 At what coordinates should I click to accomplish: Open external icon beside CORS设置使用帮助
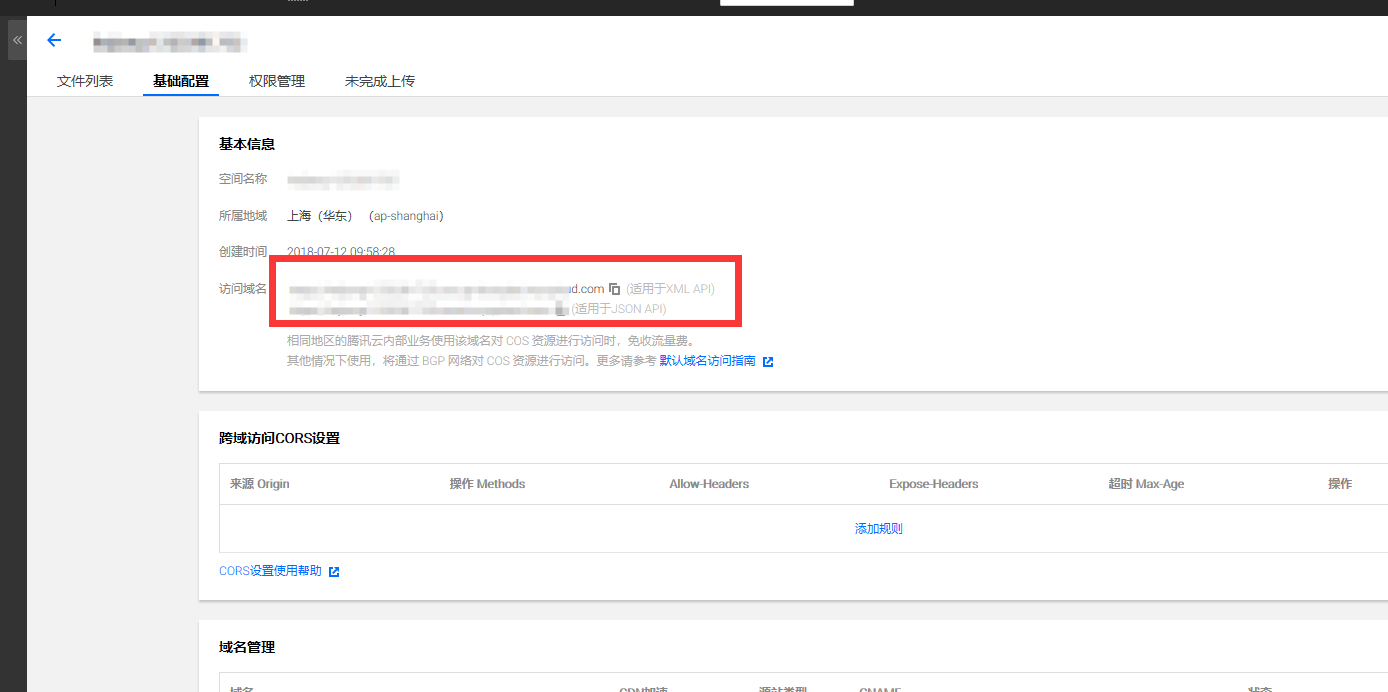tap(334, 572)
